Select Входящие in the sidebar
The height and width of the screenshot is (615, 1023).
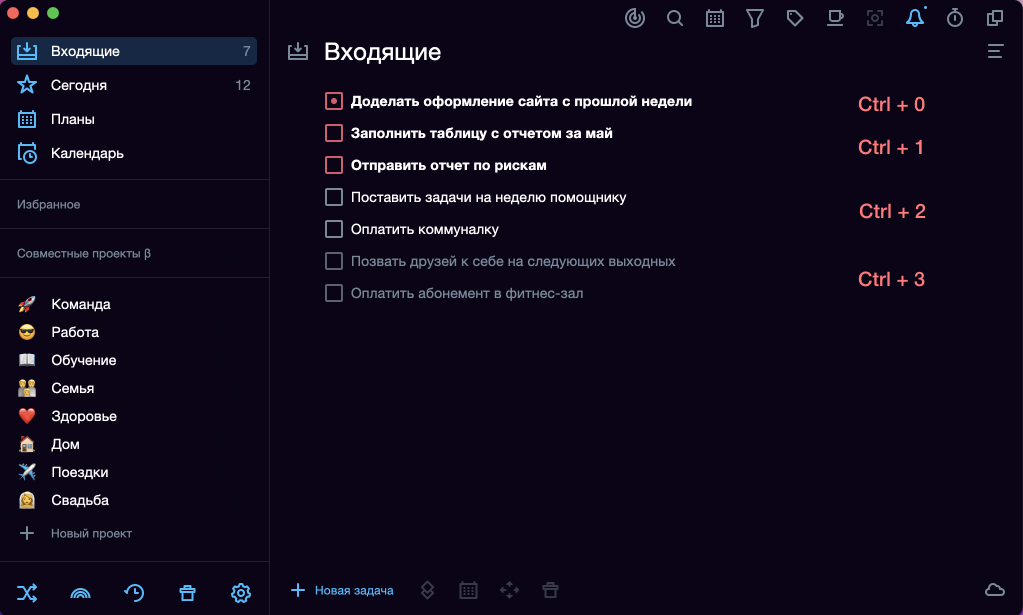(134, 51)
